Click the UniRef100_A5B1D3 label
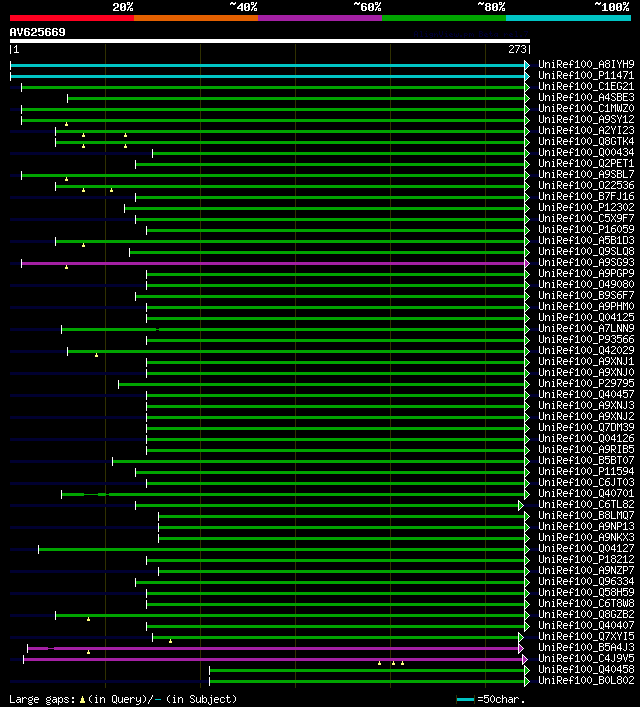Viewport: 640px width, 707px height. pyautogui.click(x=586, y=240)
